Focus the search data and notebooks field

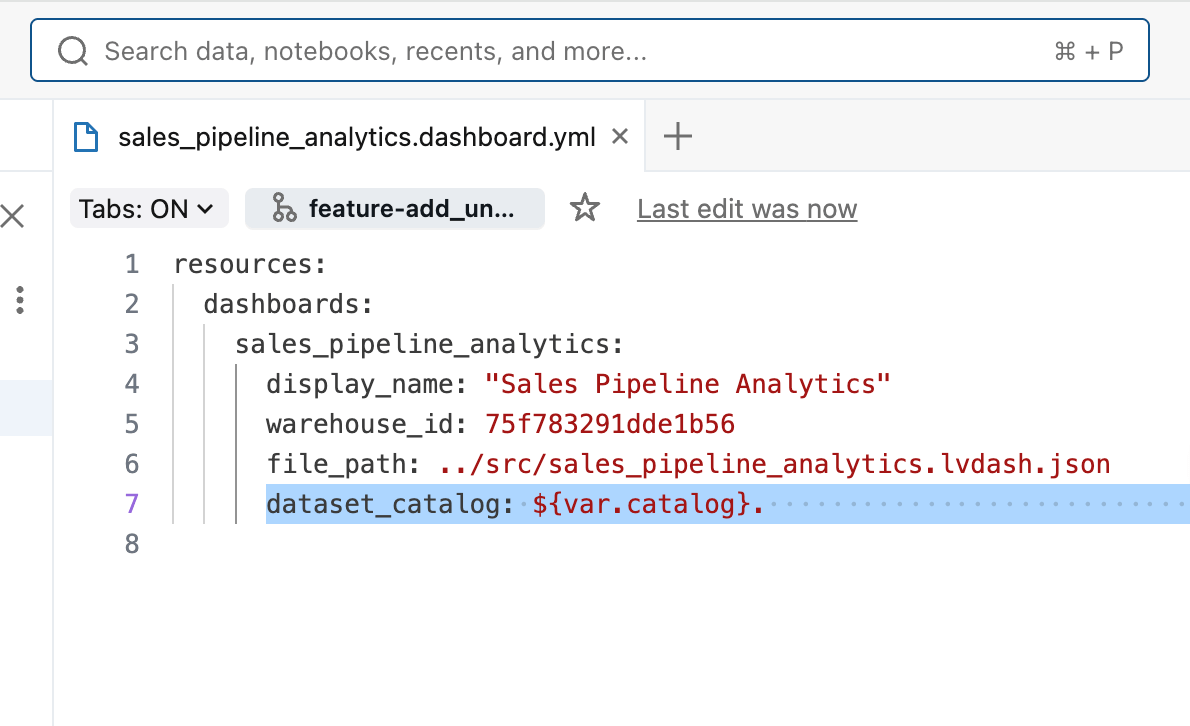(x=500, y=51)
